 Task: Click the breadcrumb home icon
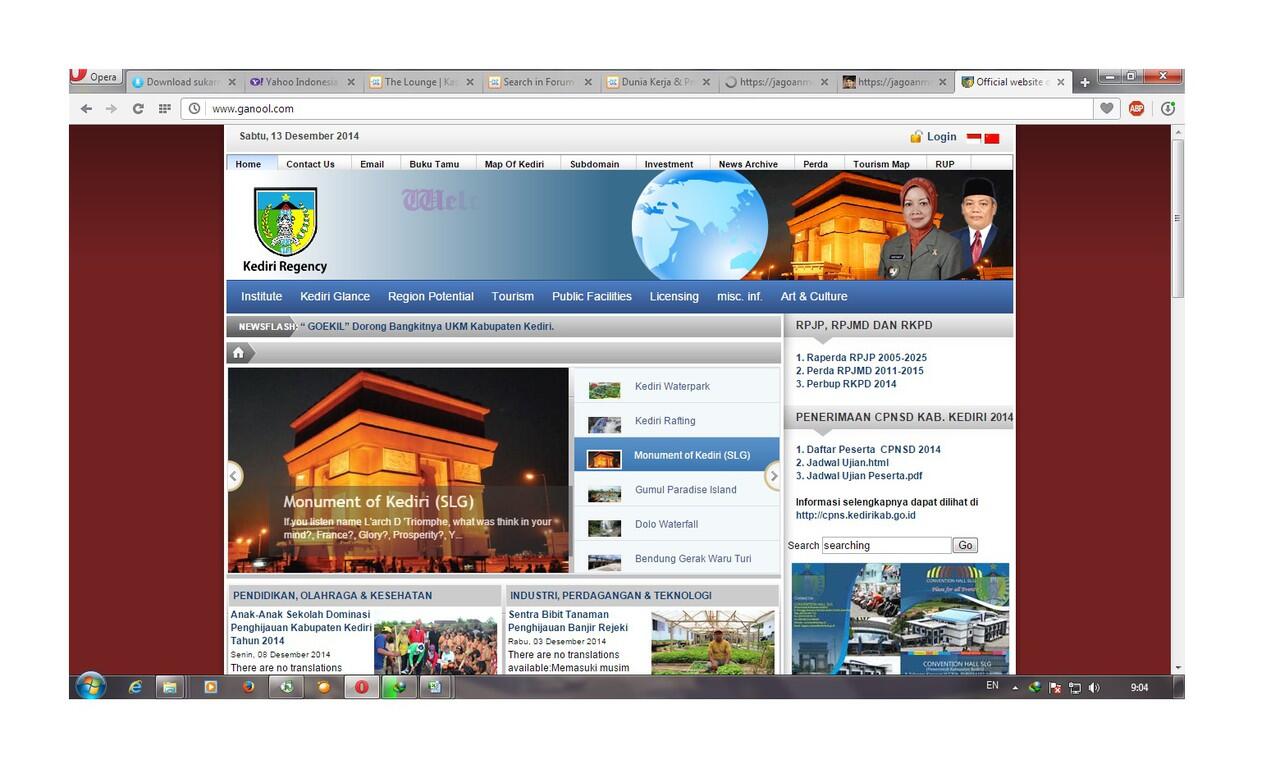click(238, 353)
